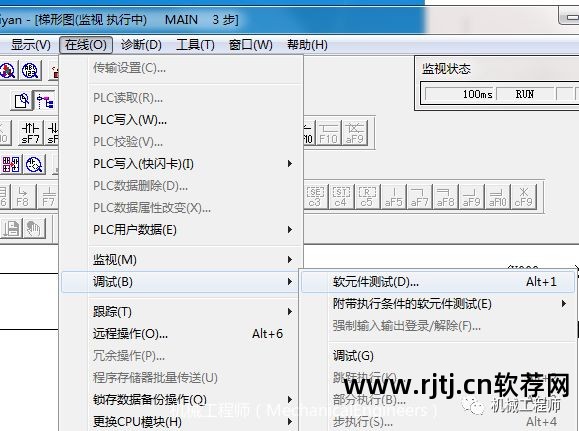Expand the 调试(B) submenu entry
The width and height of the screenshot is (579, 431).
click(181, 282)
